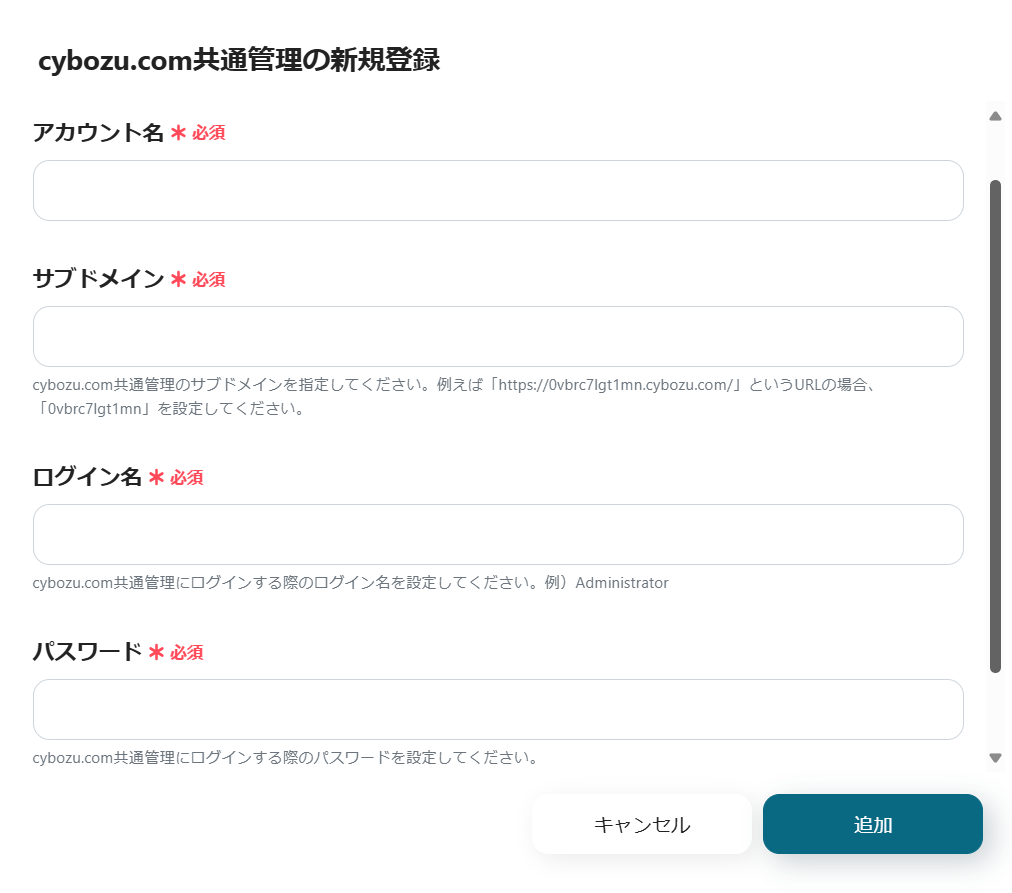Click into the パスワード field
This screenshot has height=893, width=1012.
coord(498,709)
